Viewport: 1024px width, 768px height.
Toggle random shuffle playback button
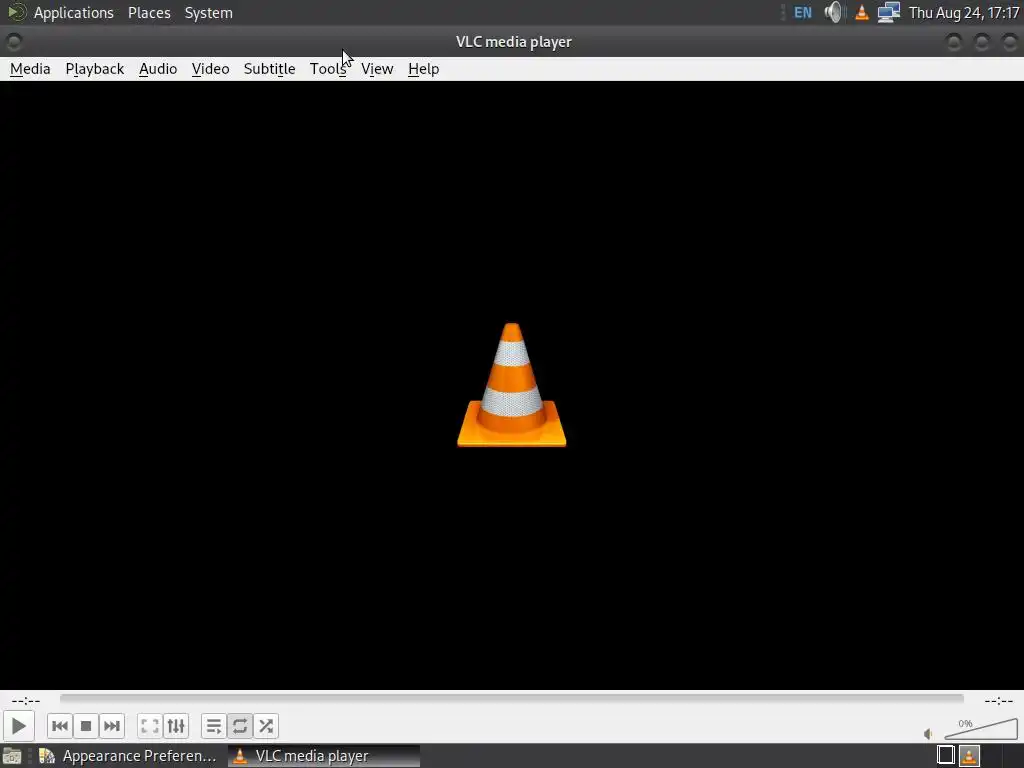pos(266,726)
